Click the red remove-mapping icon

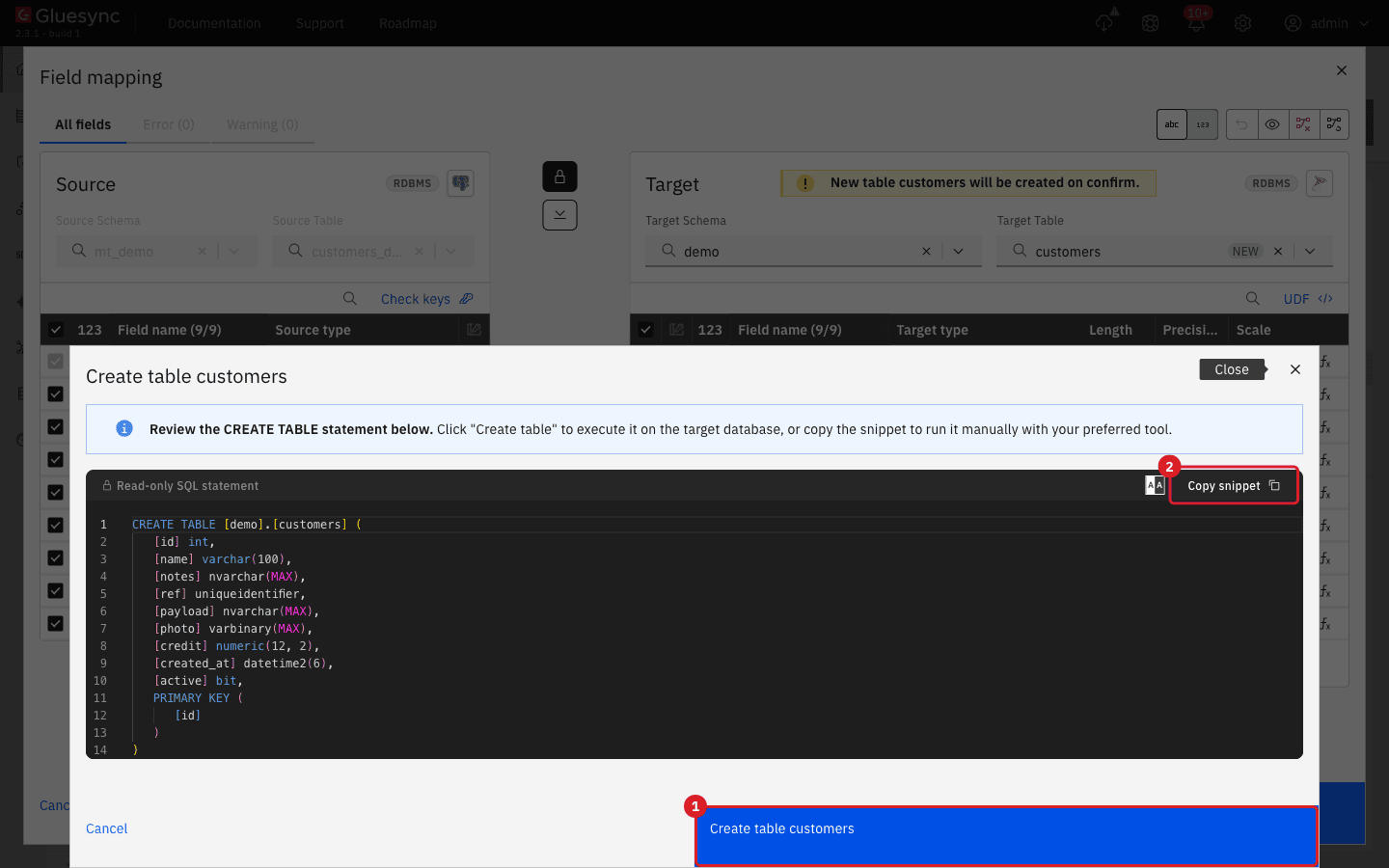point(1303,124)
